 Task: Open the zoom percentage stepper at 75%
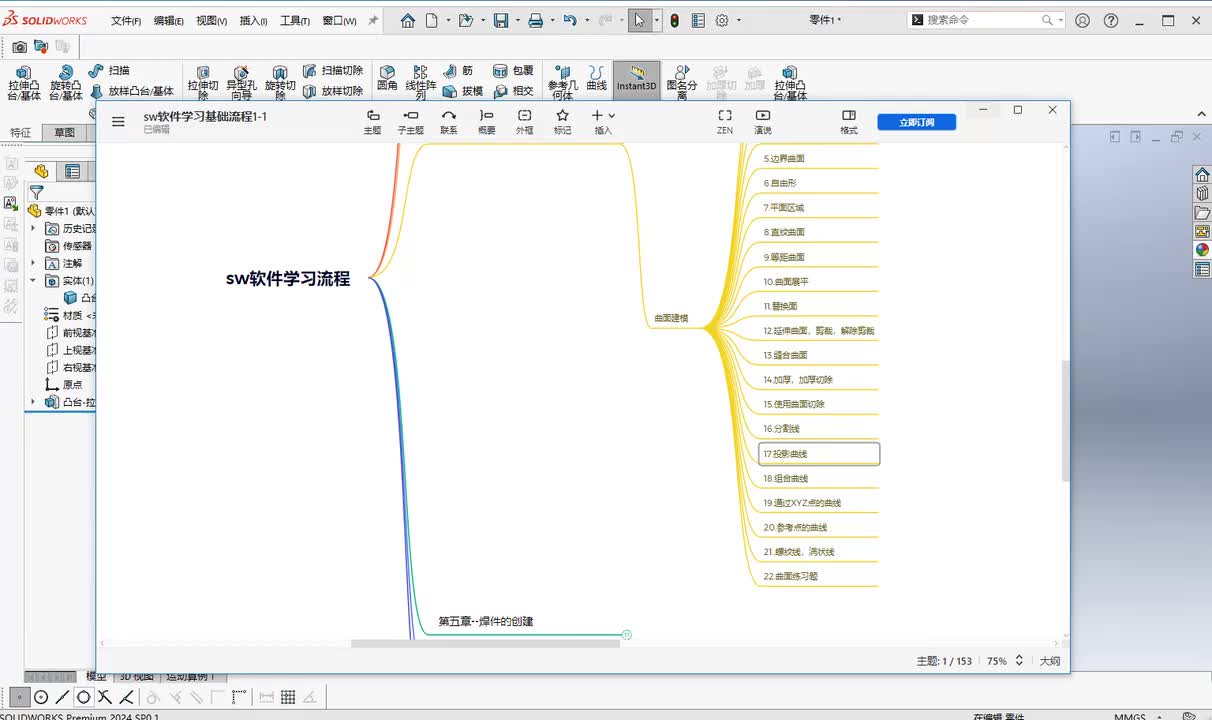[1019, 661]
